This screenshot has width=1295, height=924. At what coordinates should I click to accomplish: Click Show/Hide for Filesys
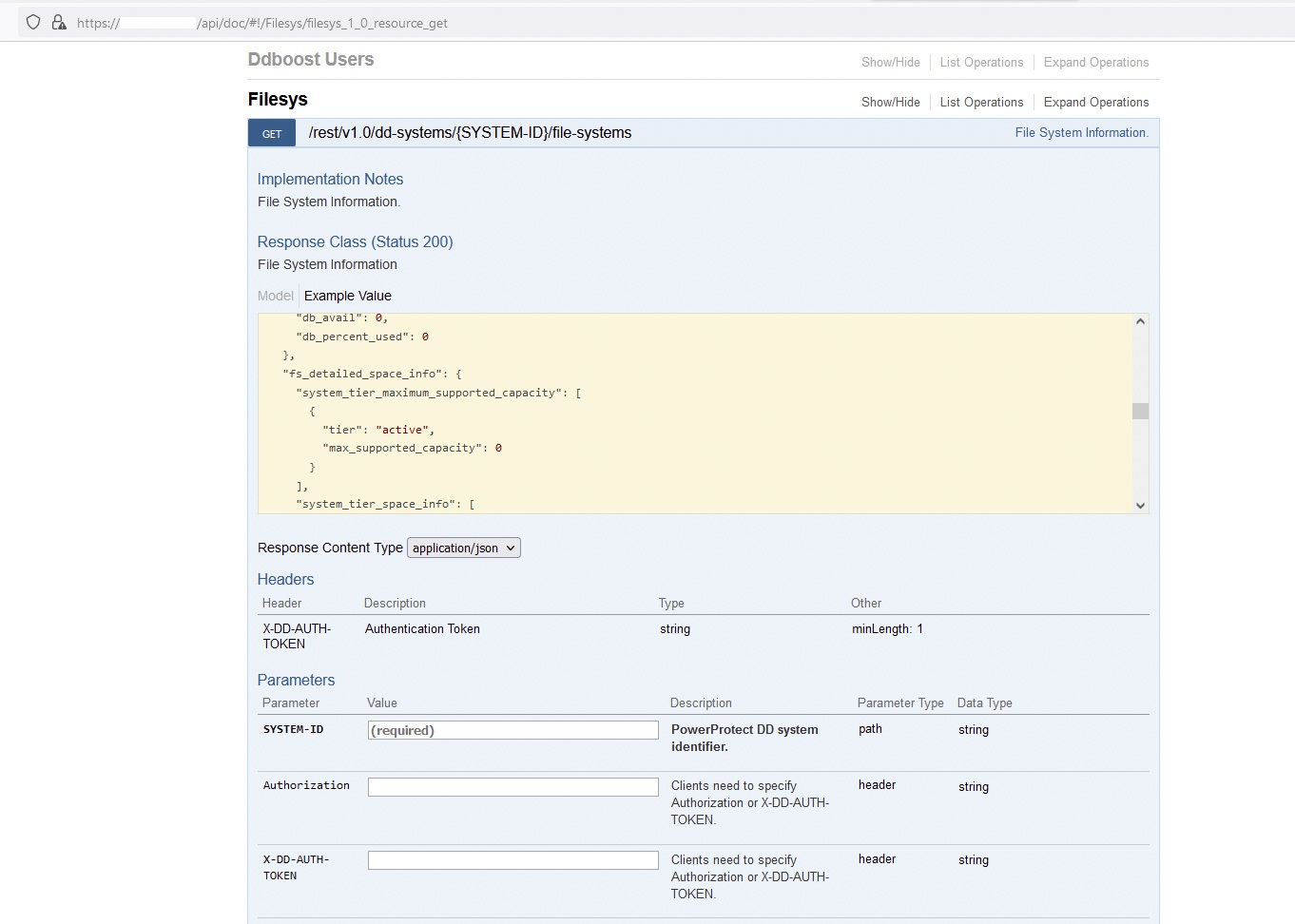tap(891, 102)
